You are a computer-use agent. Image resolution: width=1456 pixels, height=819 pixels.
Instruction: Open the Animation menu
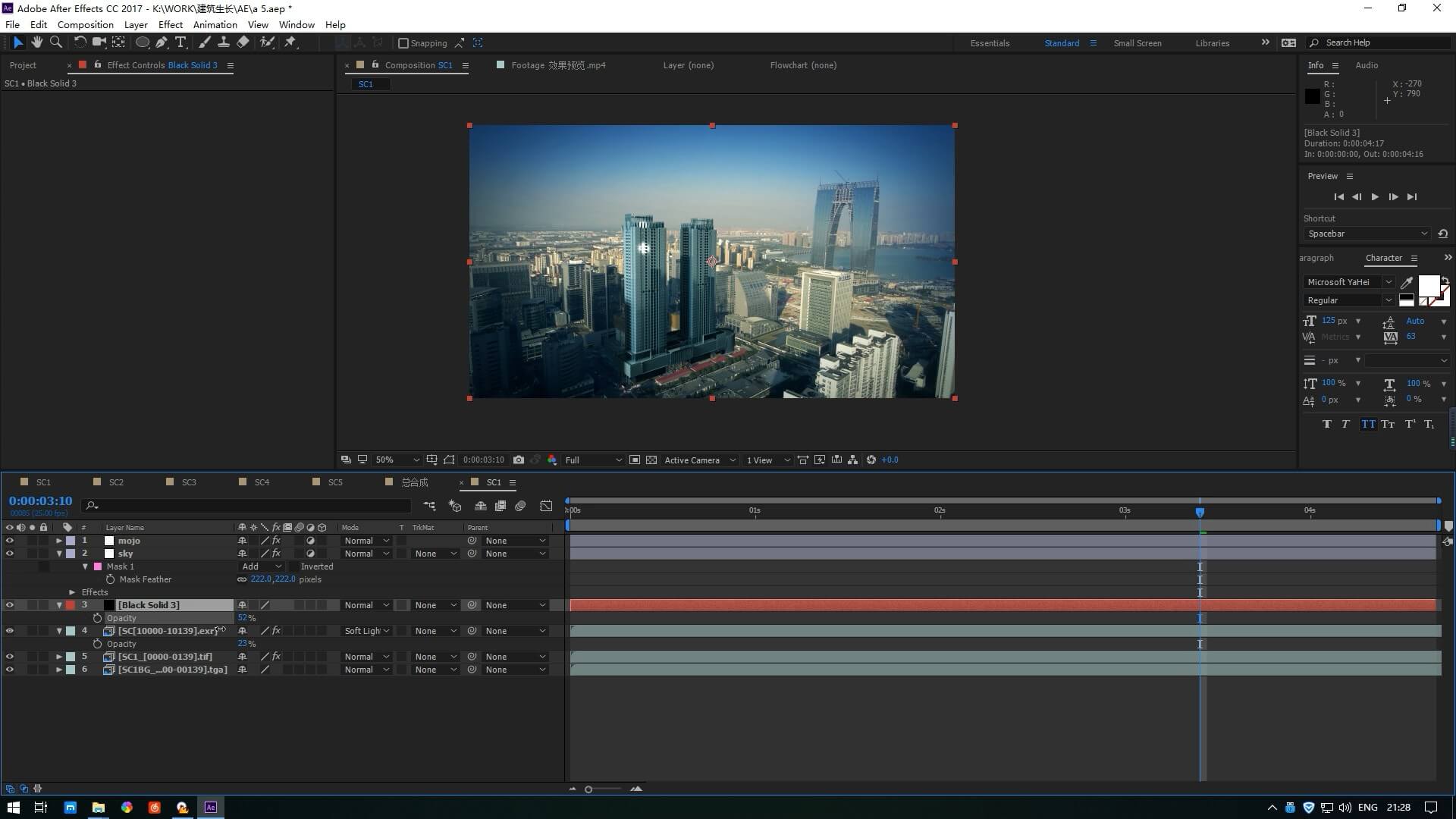pos(215,24)
